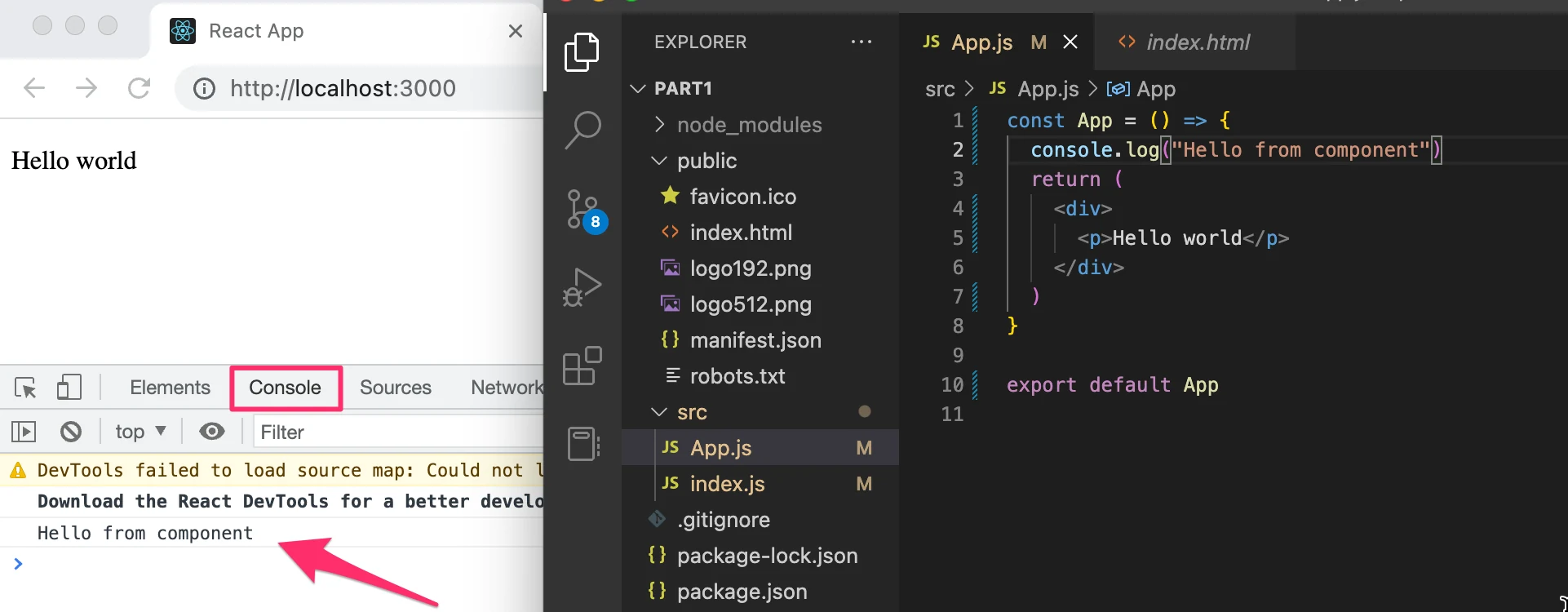Switch to the Elements tab in DevTools
The height and width of the screenshot is (612, 1568).
[x=170, y=388]
